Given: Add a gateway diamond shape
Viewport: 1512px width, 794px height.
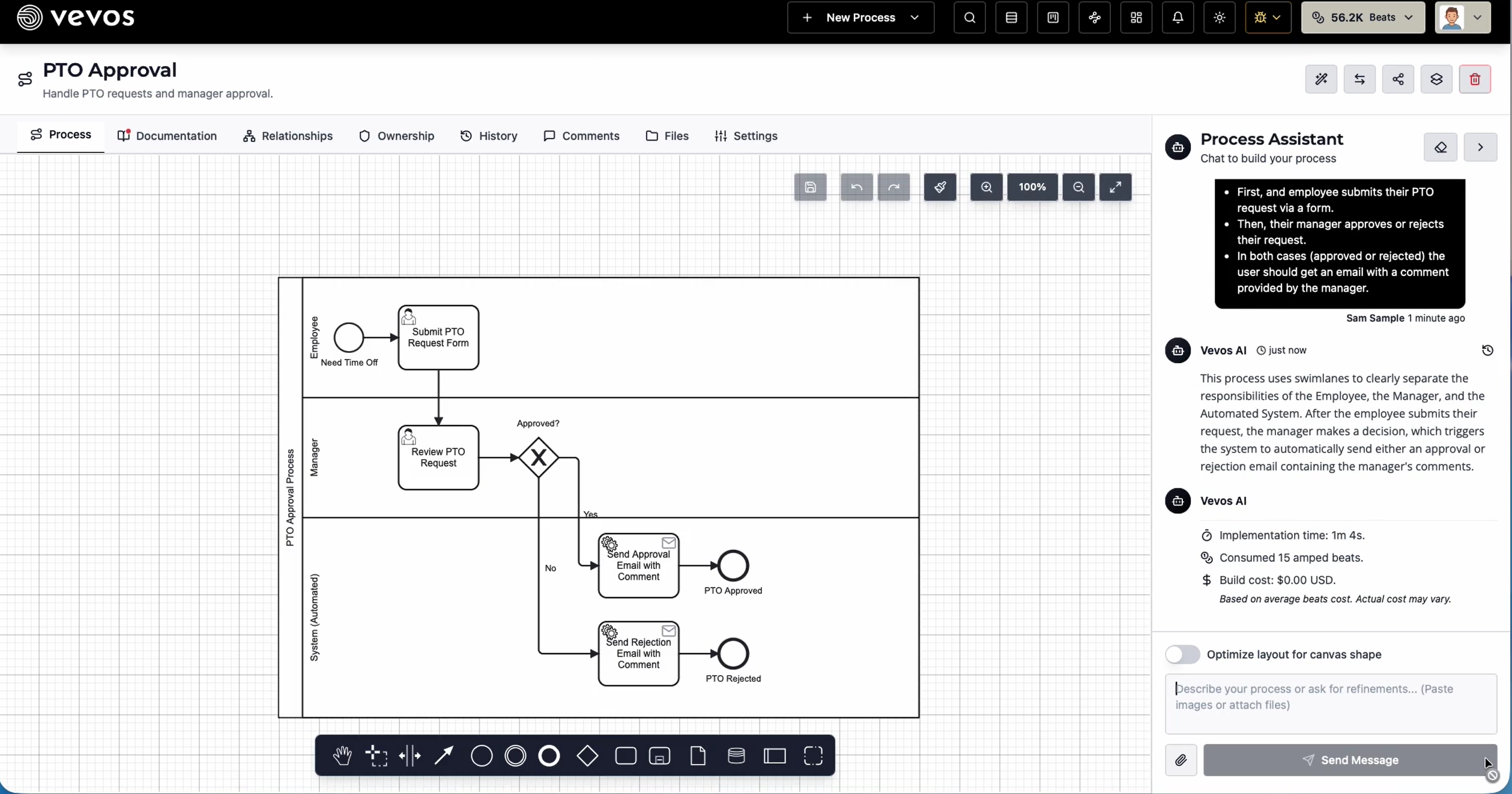Looking at the screenshot, I should point(587,756).
